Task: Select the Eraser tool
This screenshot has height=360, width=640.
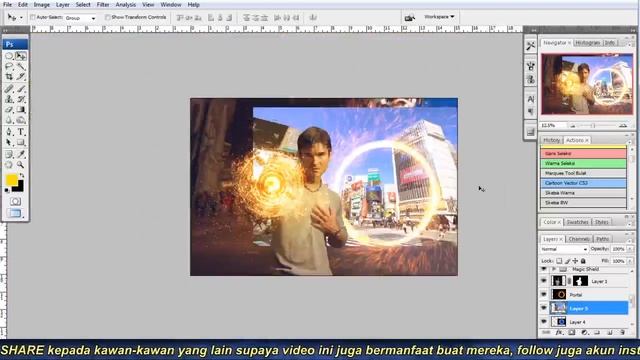Action: [9, 109]
